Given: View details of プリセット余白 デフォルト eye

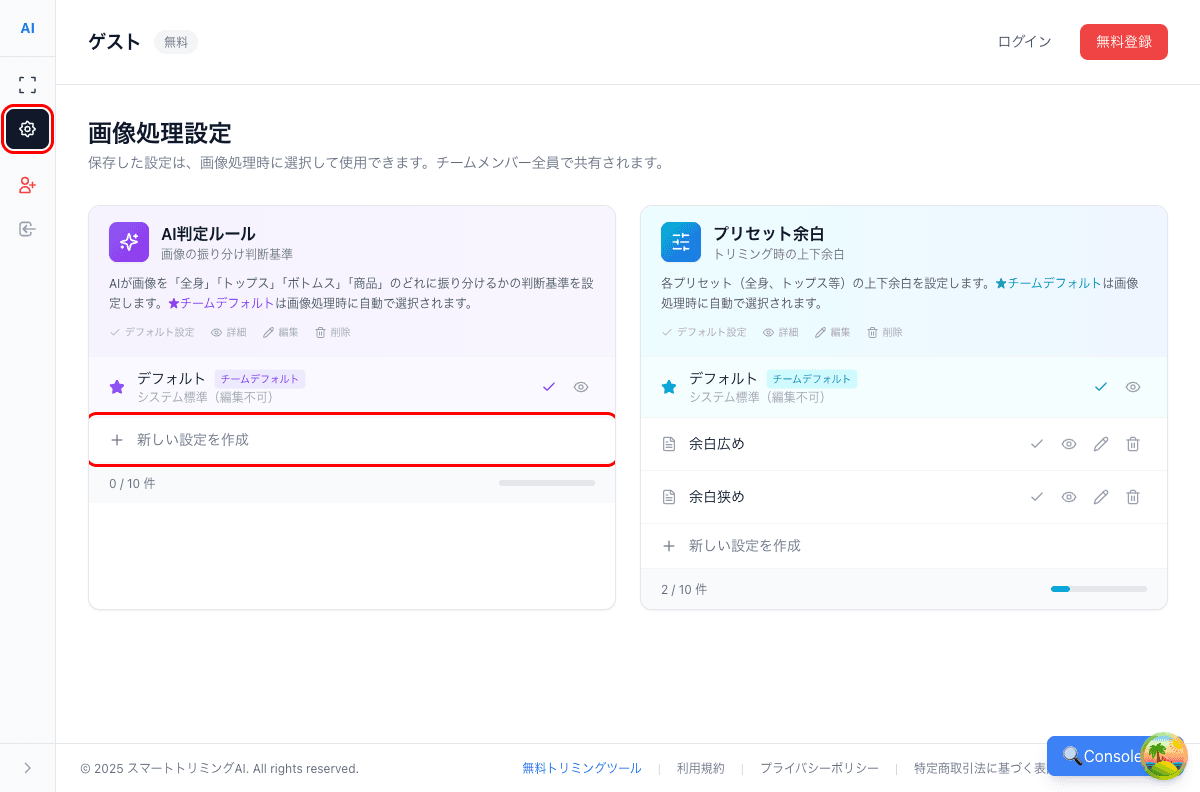Looking at the screenshot, I should (1133, 387).
